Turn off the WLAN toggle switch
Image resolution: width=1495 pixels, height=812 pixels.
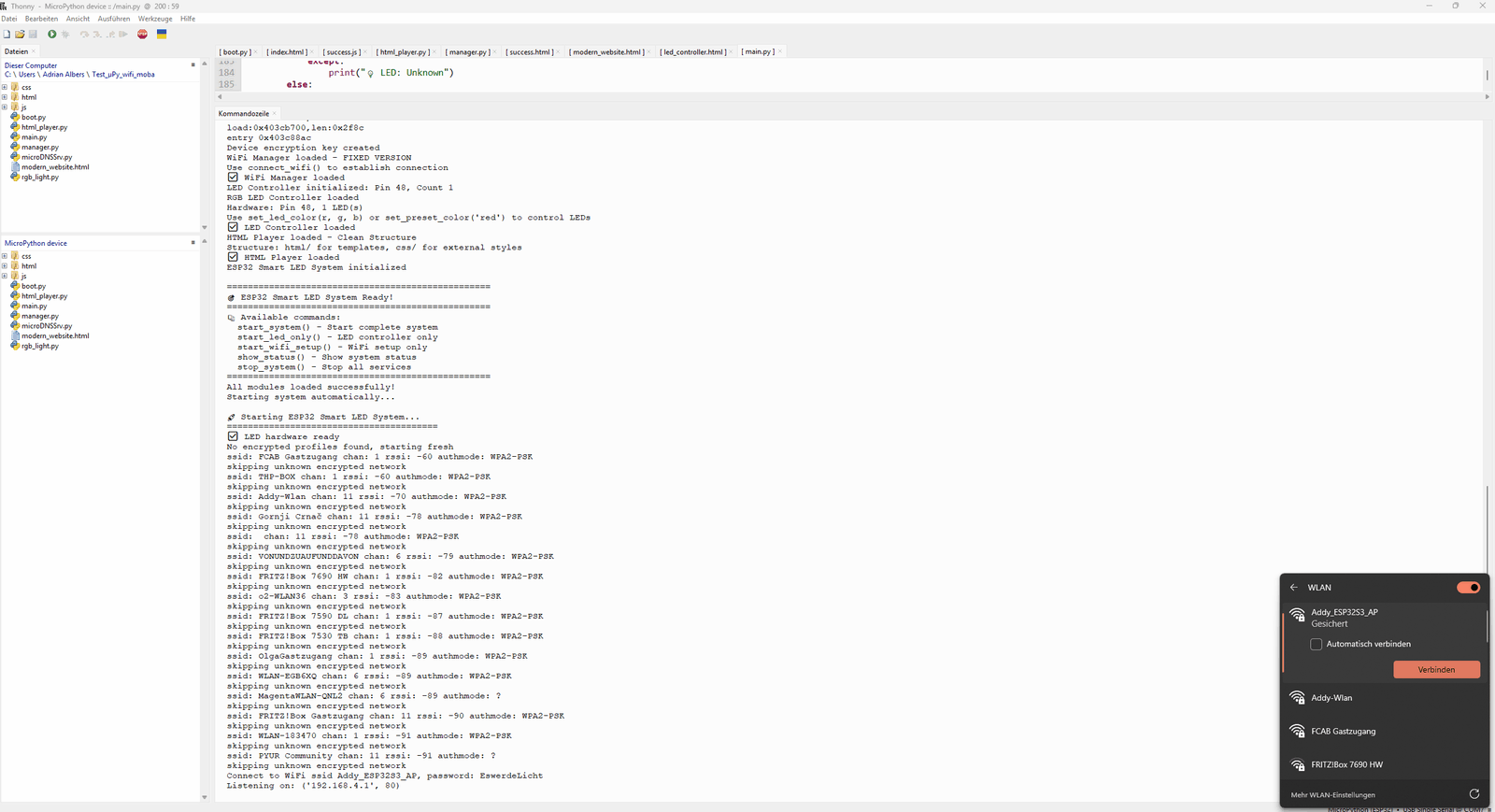[x=1468, y=588]
